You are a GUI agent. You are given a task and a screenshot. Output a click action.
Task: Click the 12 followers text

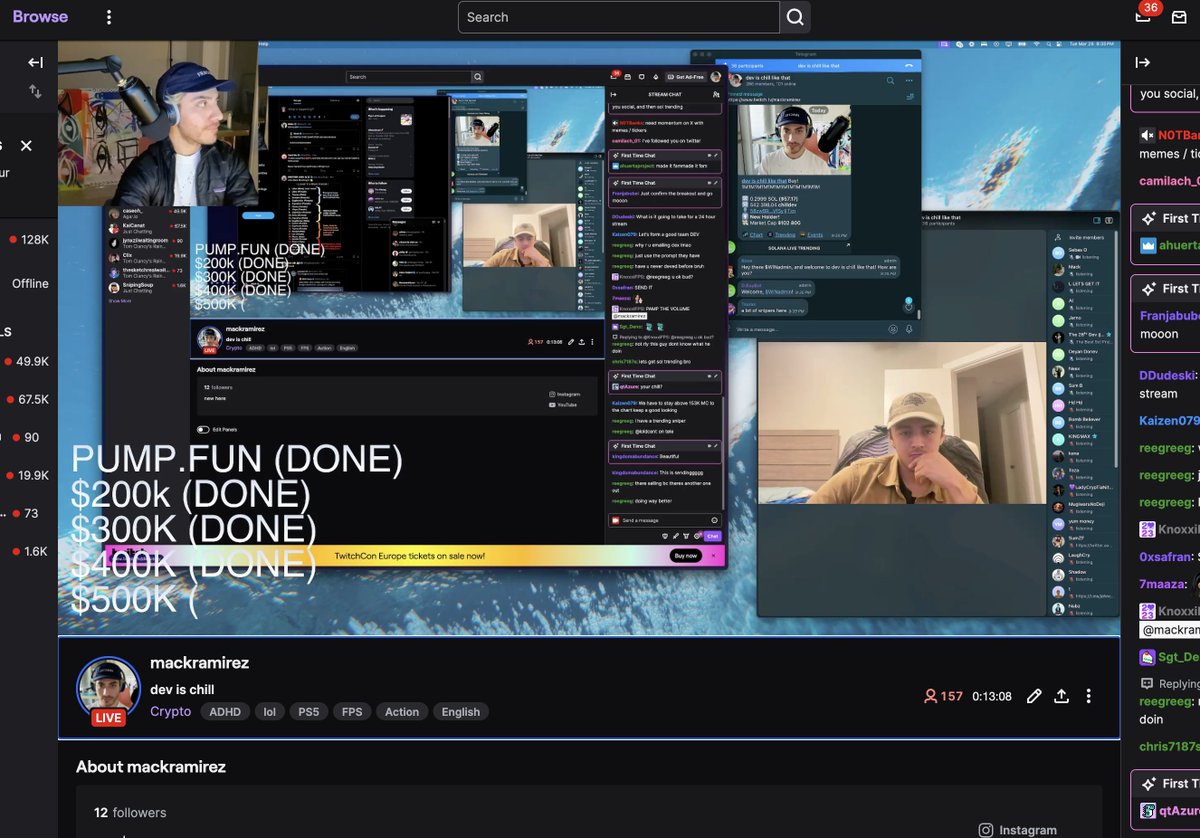pos(130,813)
